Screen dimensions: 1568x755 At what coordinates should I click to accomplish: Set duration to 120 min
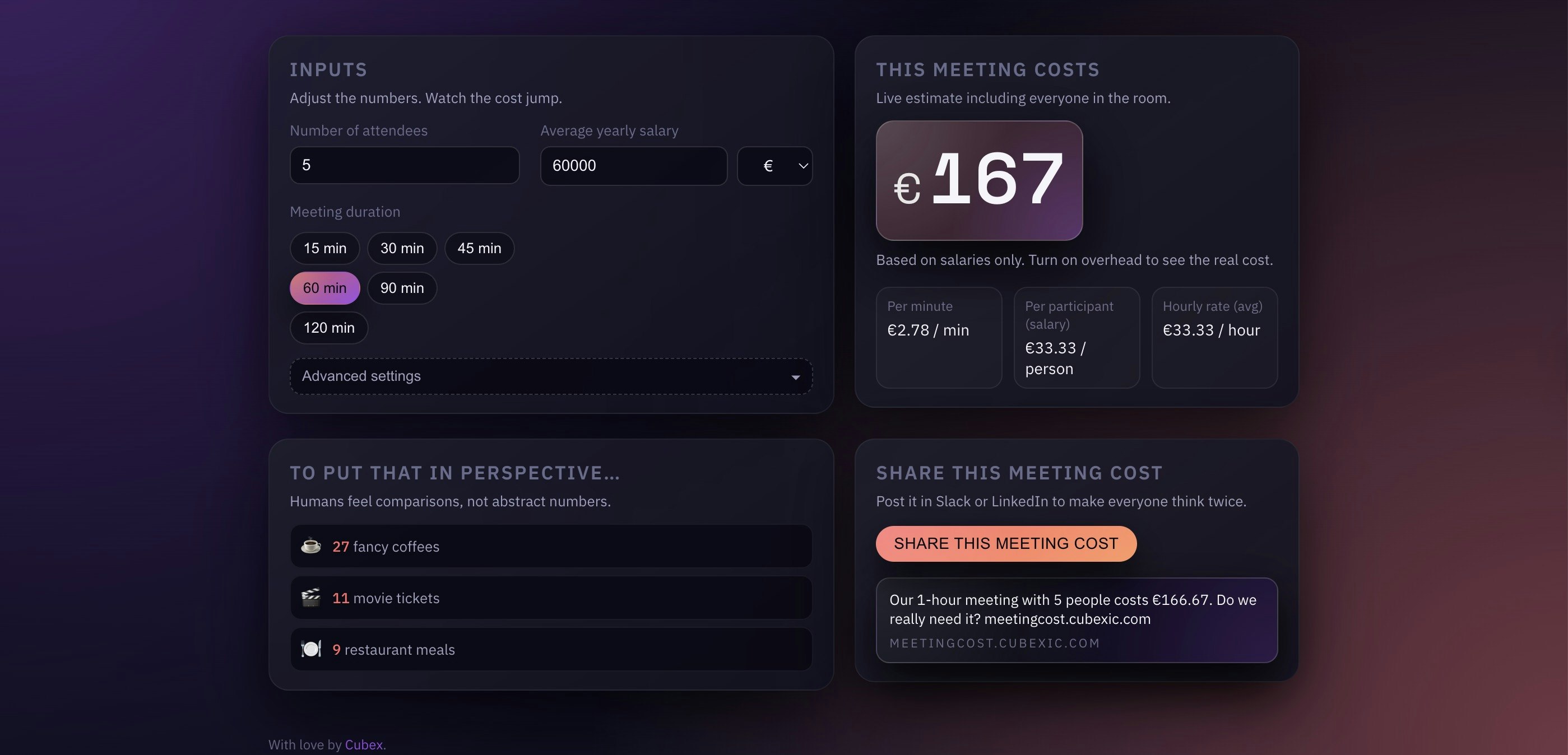click(329, 328)
